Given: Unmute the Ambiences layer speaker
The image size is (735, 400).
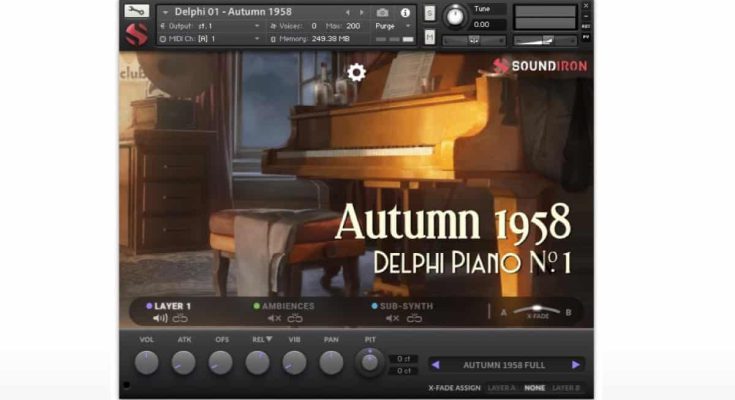Looking at the screenshot, I should (274, 318).
